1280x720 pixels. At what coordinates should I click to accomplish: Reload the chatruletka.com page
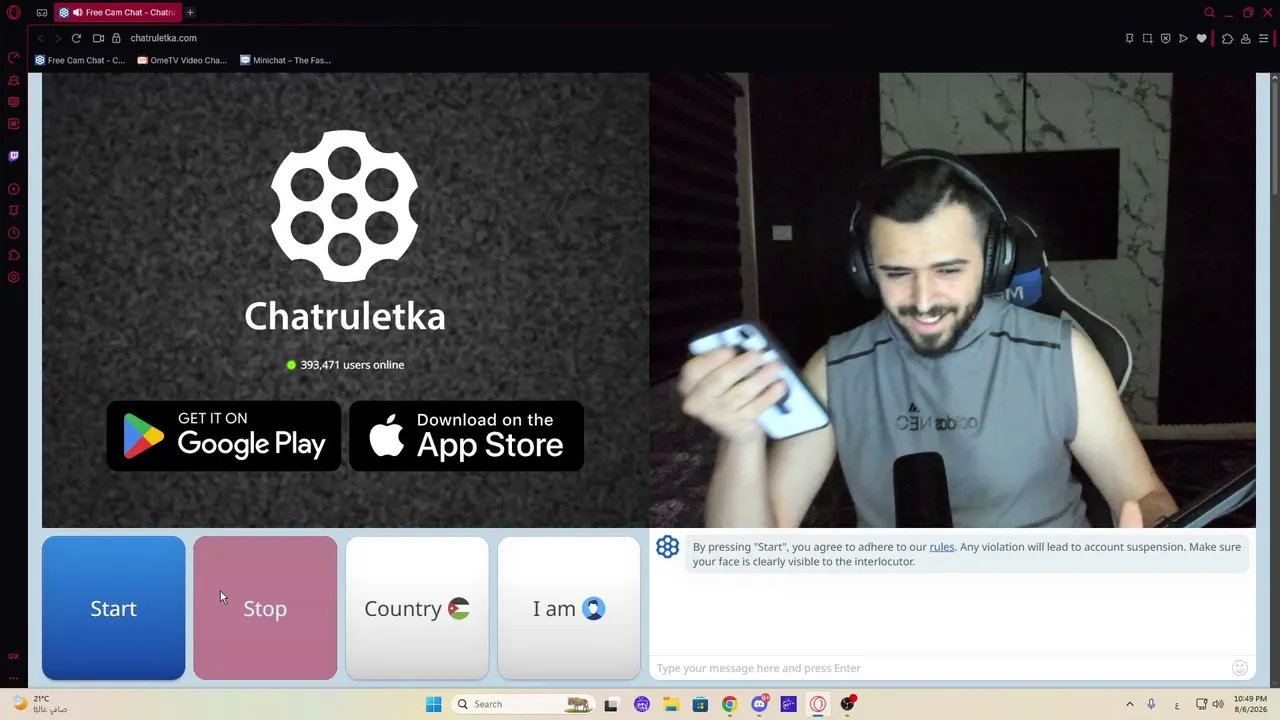click(x=76, y=38)
